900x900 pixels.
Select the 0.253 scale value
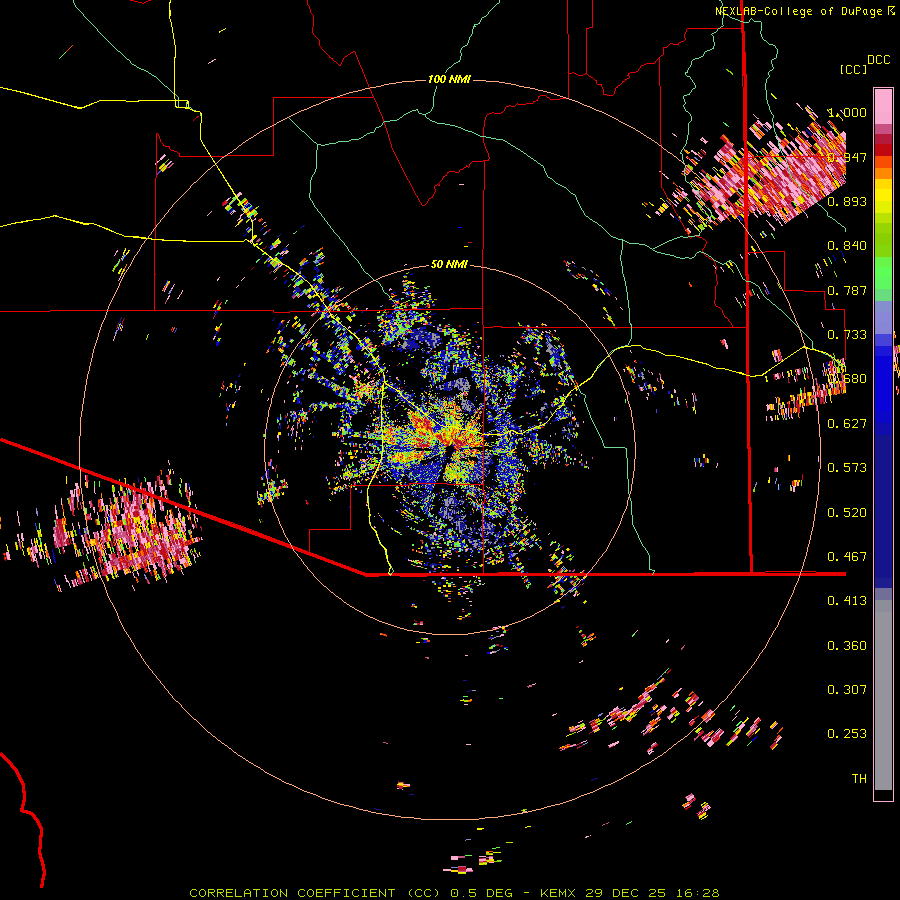click(x=847, y=734)
